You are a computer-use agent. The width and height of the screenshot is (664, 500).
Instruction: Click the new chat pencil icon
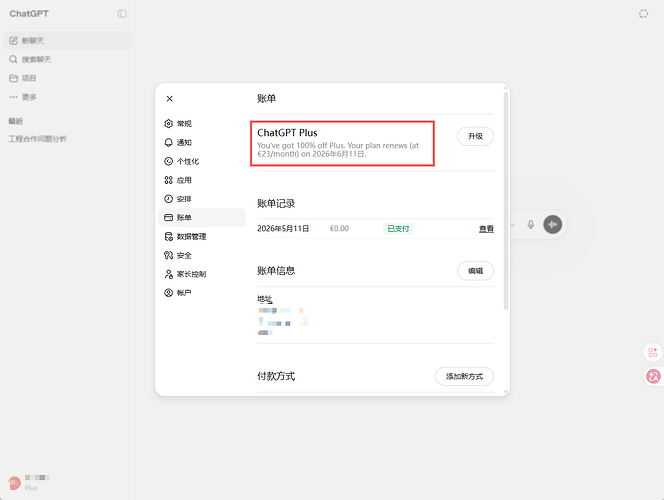[x=14, y=41]
